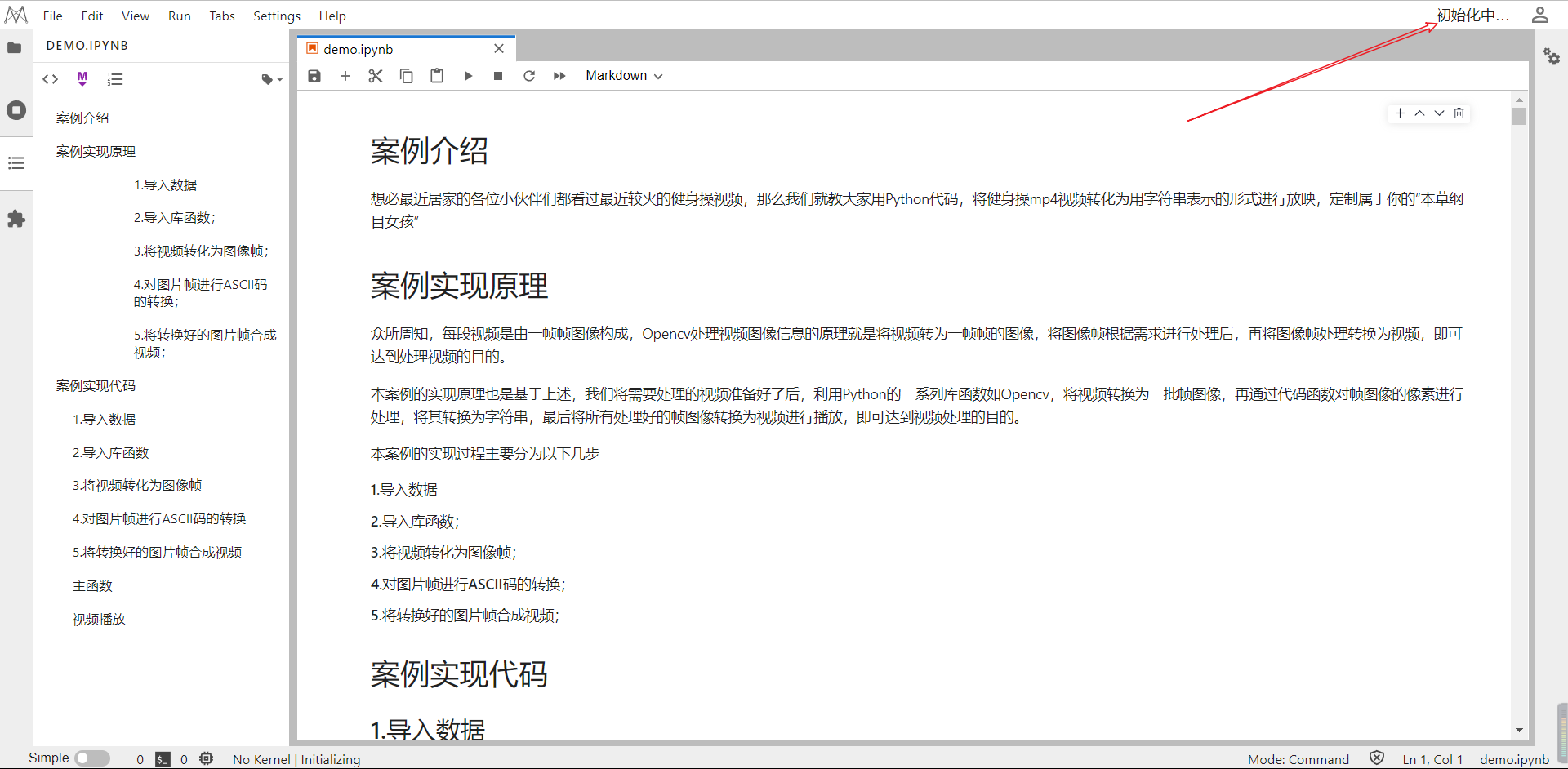Delete the cell with the trash icon
Screen dimensions: 1568x769
(1459, 113)
